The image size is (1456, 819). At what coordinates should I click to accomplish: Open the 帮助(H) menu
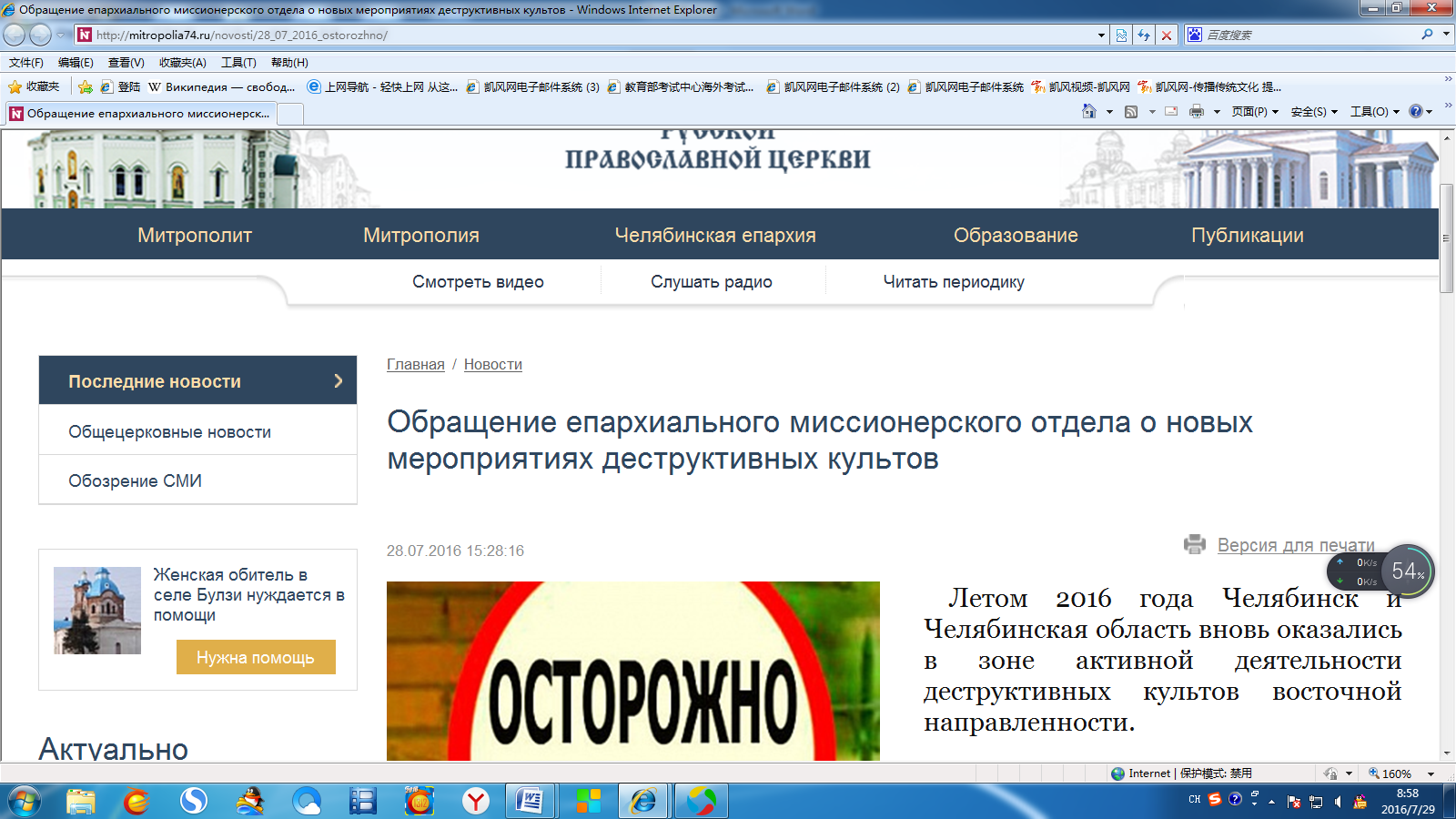(x=289, y=63)
